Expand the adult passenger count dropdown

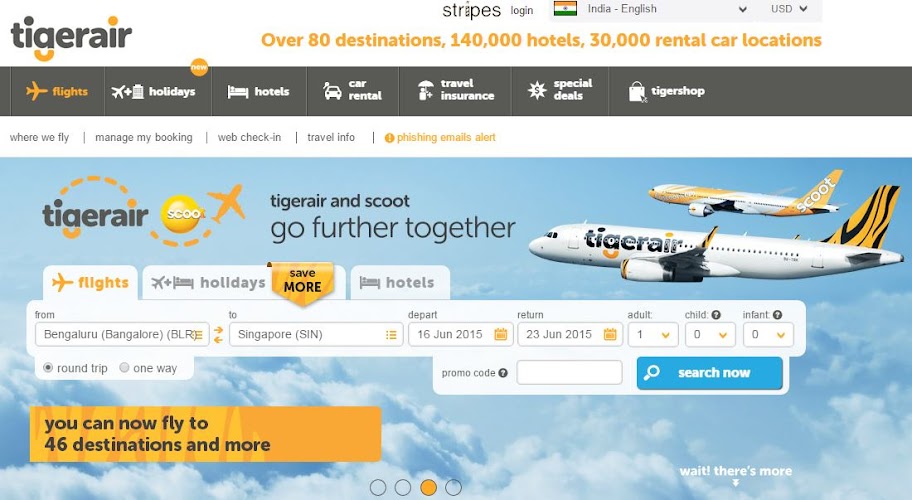(x=653, y=335)
